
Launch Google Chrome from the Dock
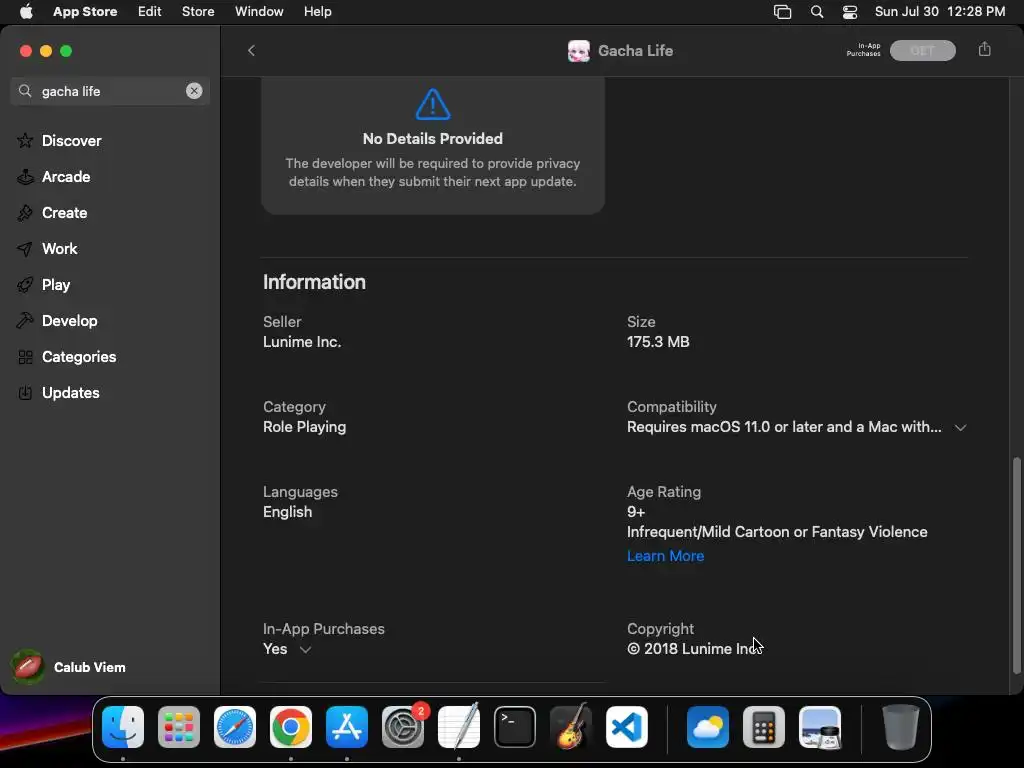(291, 727)
